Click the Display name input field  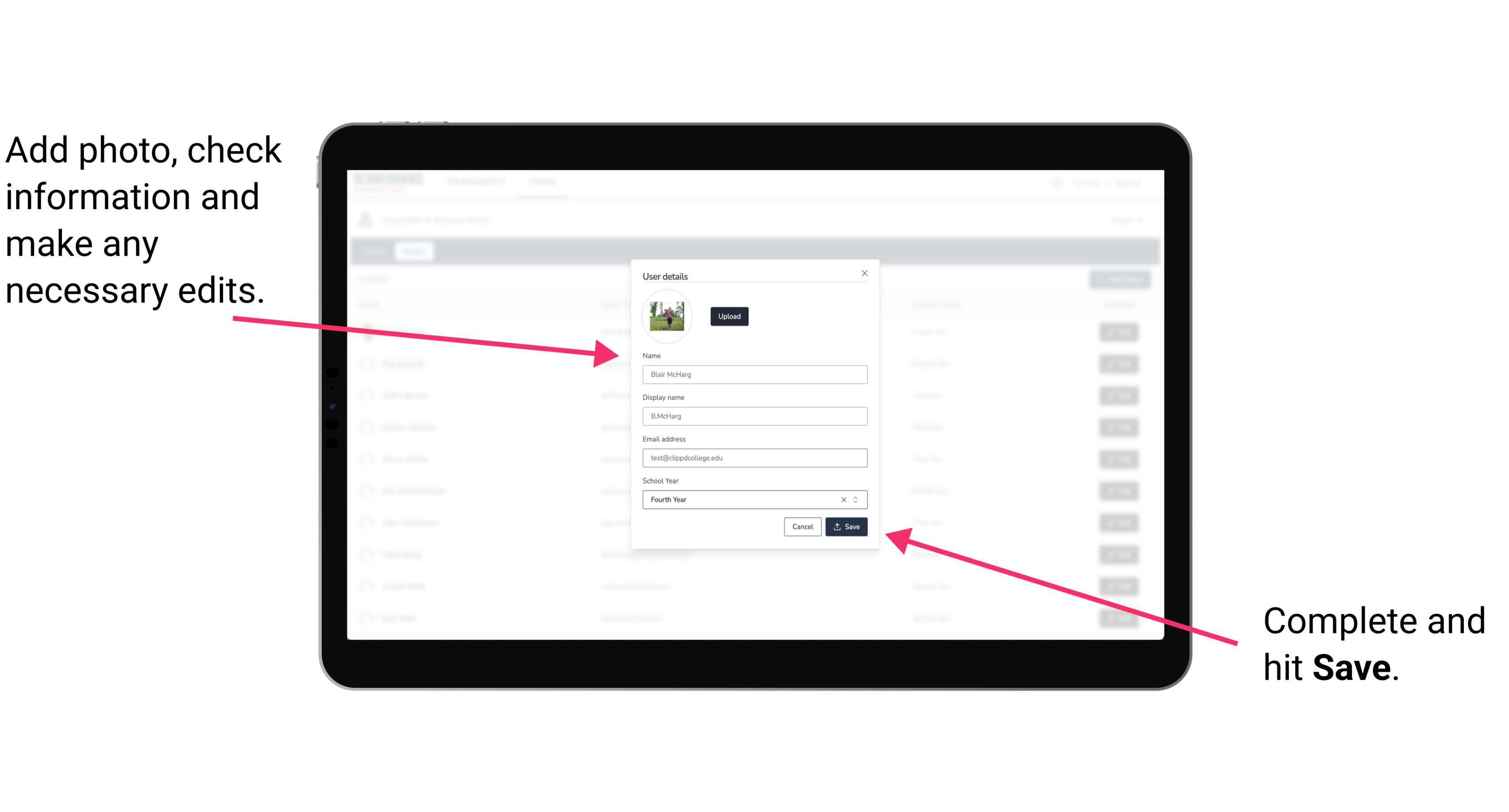[x=755, y=416]
